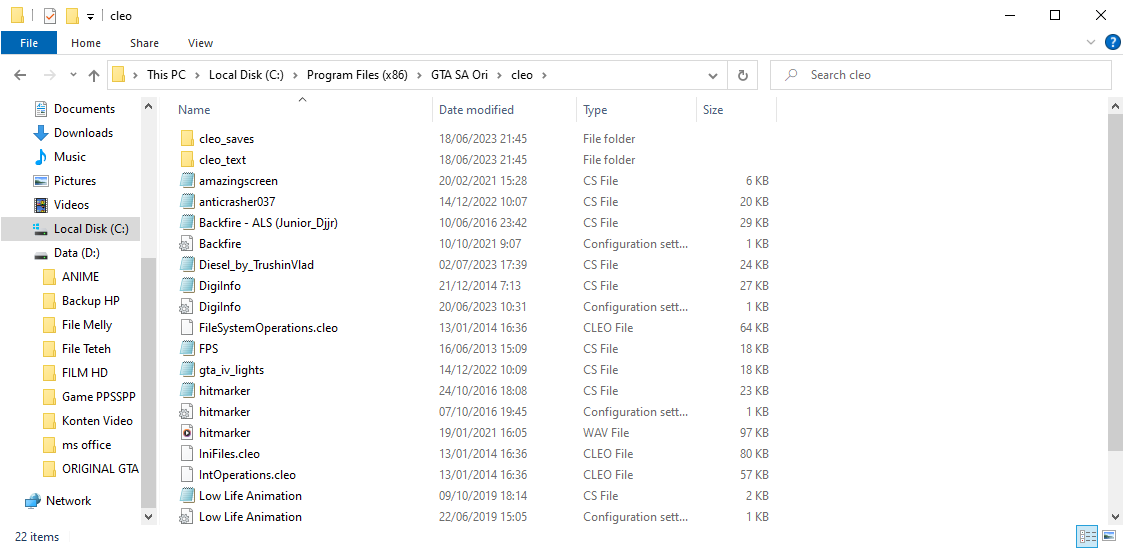Image resolution: width=1123 pixels, height=548 pixels.
Task: Expand chevron after Program Files (x86) breadcrumb
Action: tap(419, 74)
